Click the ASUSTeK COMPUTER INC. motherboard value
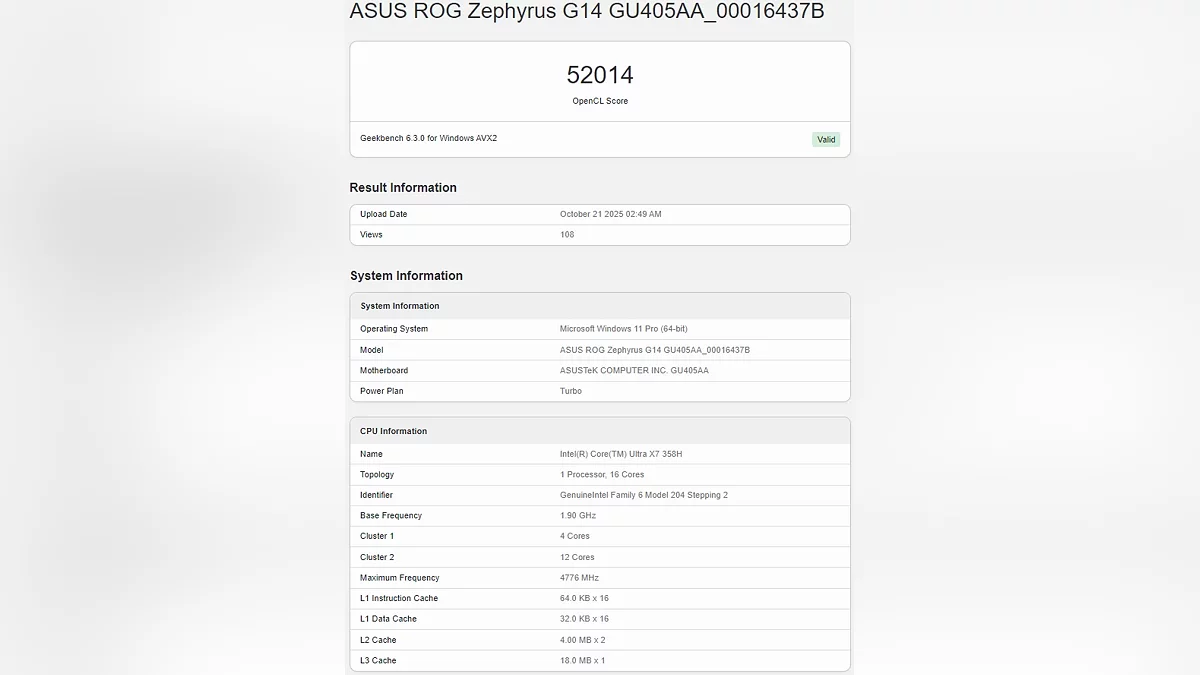The height and width of the screenshot is (675, 1200). [634, 371]
